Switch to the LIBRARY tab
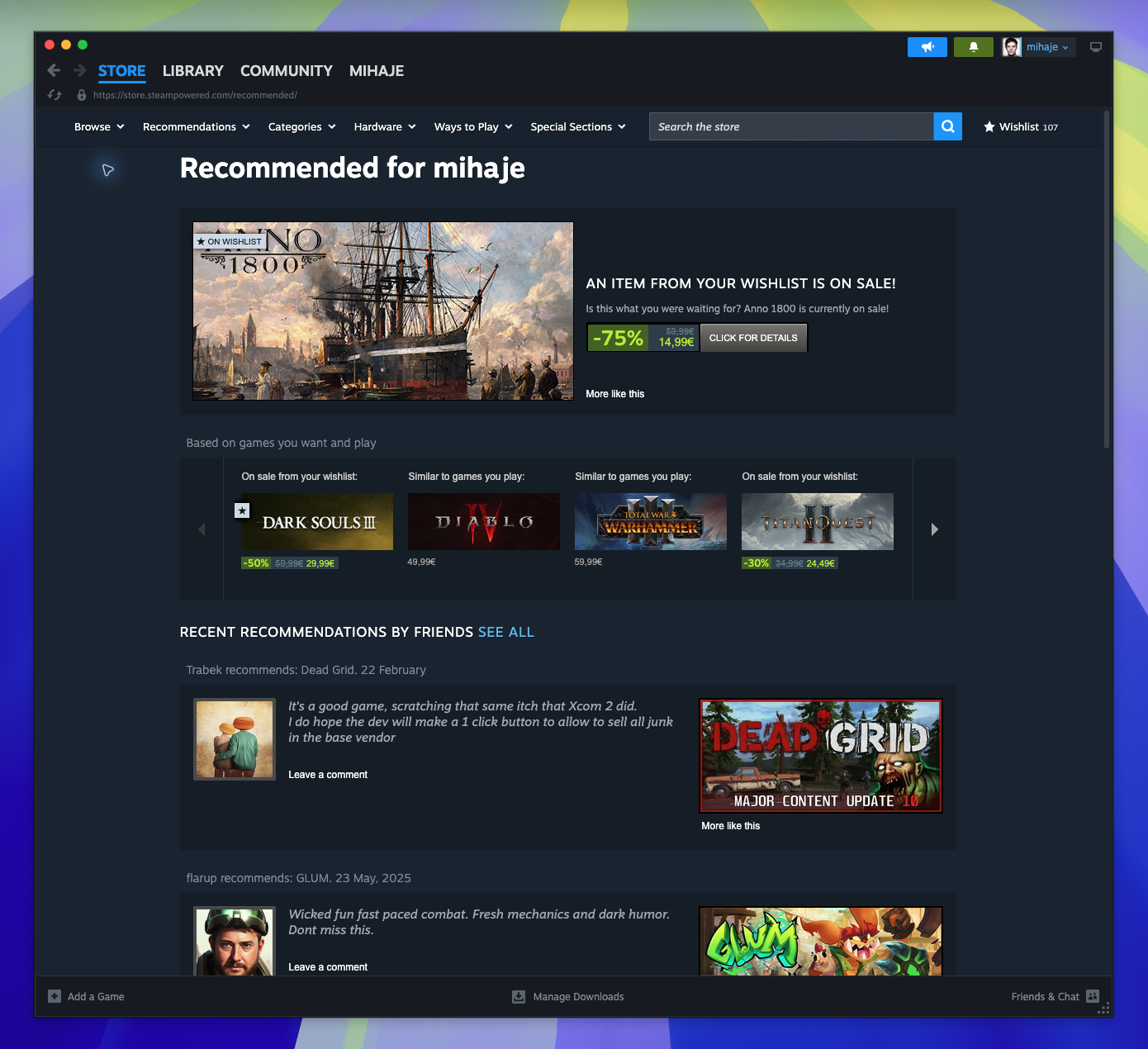The height and width of the screenshot is (1049, 1148). click(x=193, y=71)
